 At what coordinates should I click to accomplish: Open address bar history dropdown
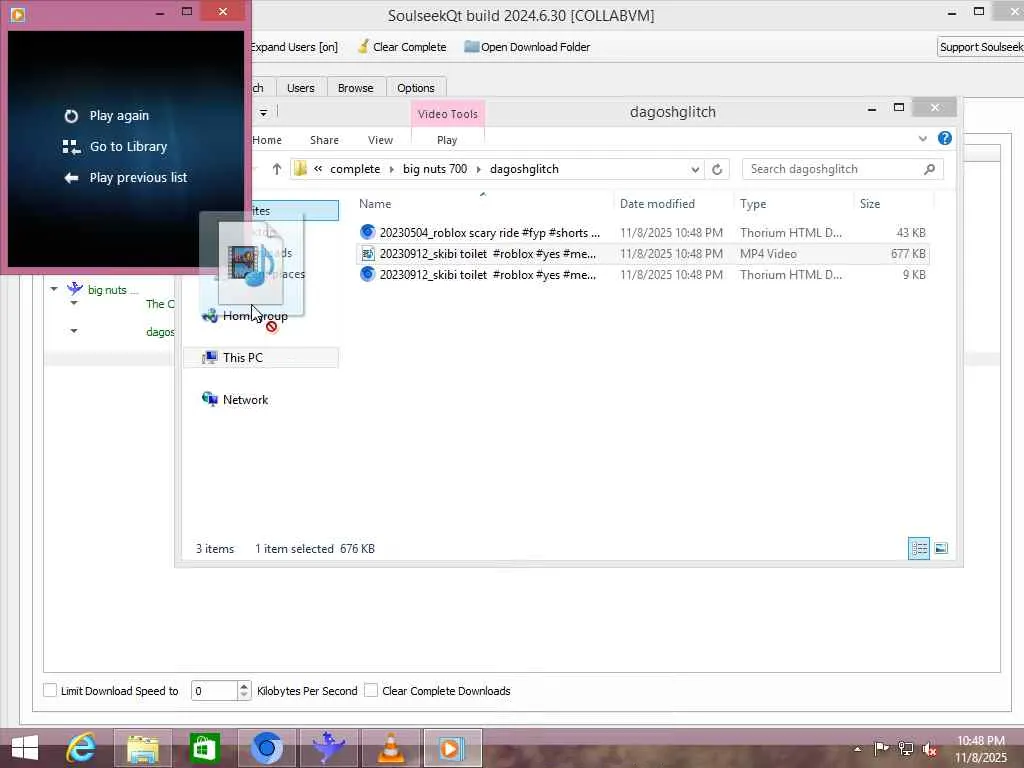tap(695, 169)
